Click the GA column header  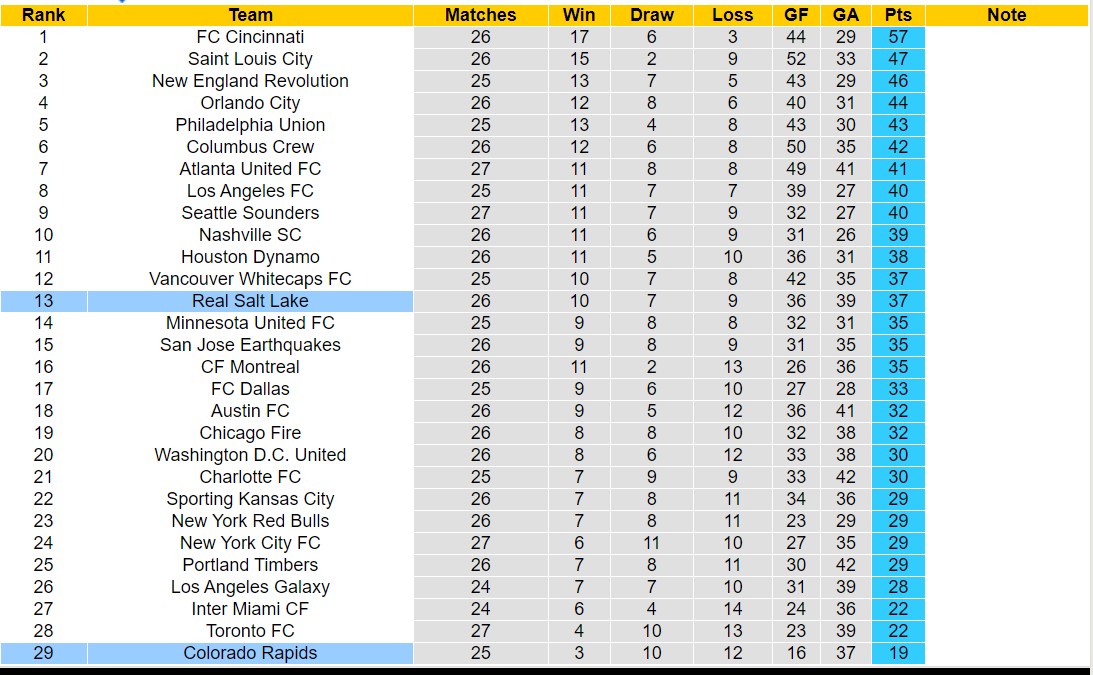(845, 15)
